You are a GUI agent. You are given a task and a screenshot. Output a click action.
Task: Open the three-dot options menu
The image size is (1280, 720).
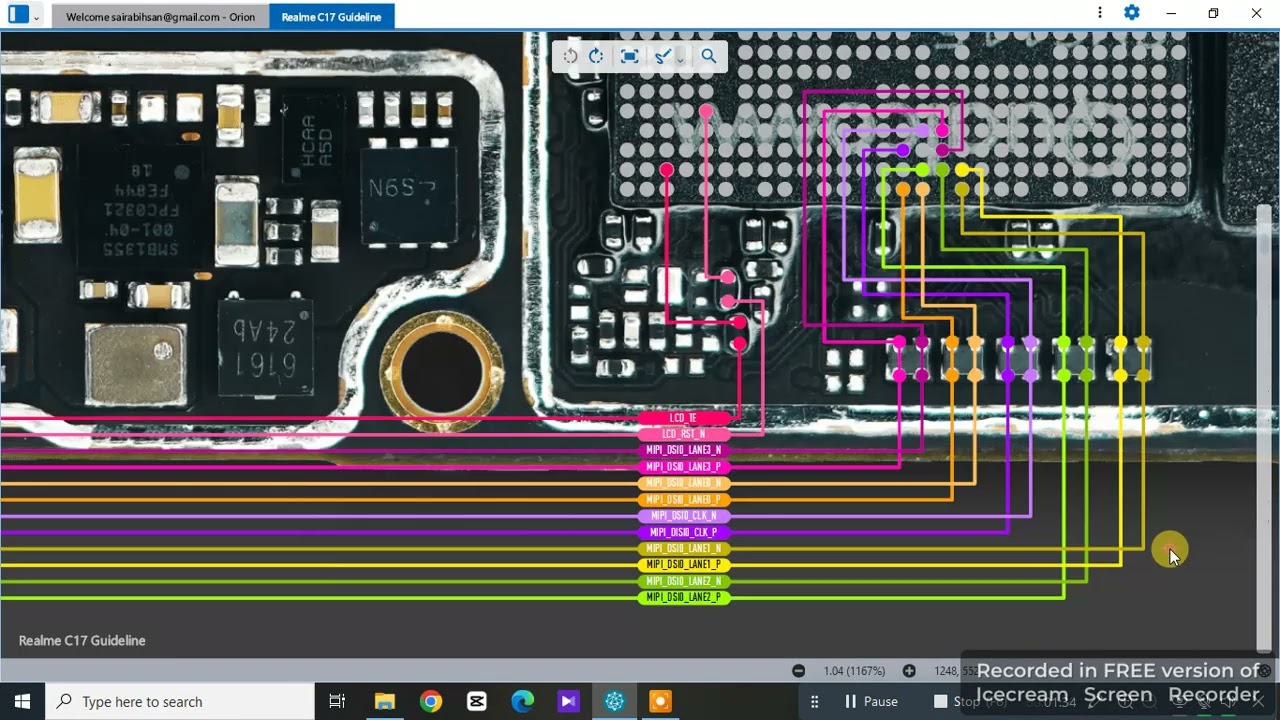pos(1100,13)
